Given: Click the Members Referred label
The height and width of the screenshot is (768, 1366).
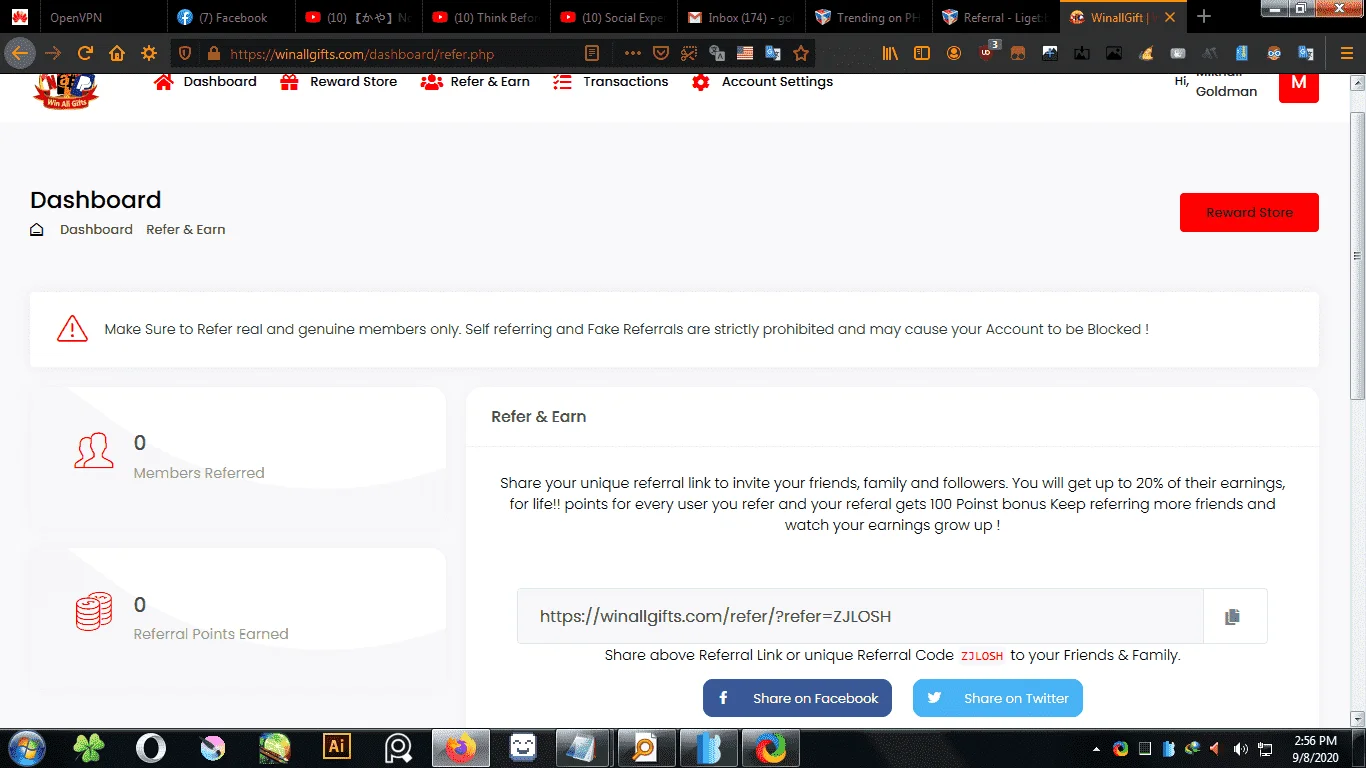Looking at the screenshot, I should coord(199,473).
